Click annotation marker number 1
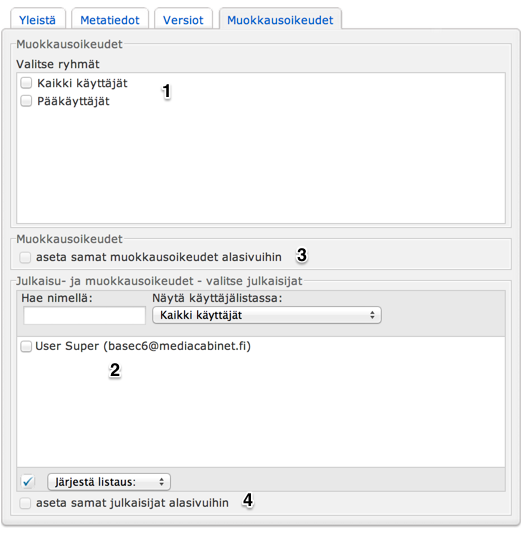Viewport: 526px width, 535px height. coord(166,91)
